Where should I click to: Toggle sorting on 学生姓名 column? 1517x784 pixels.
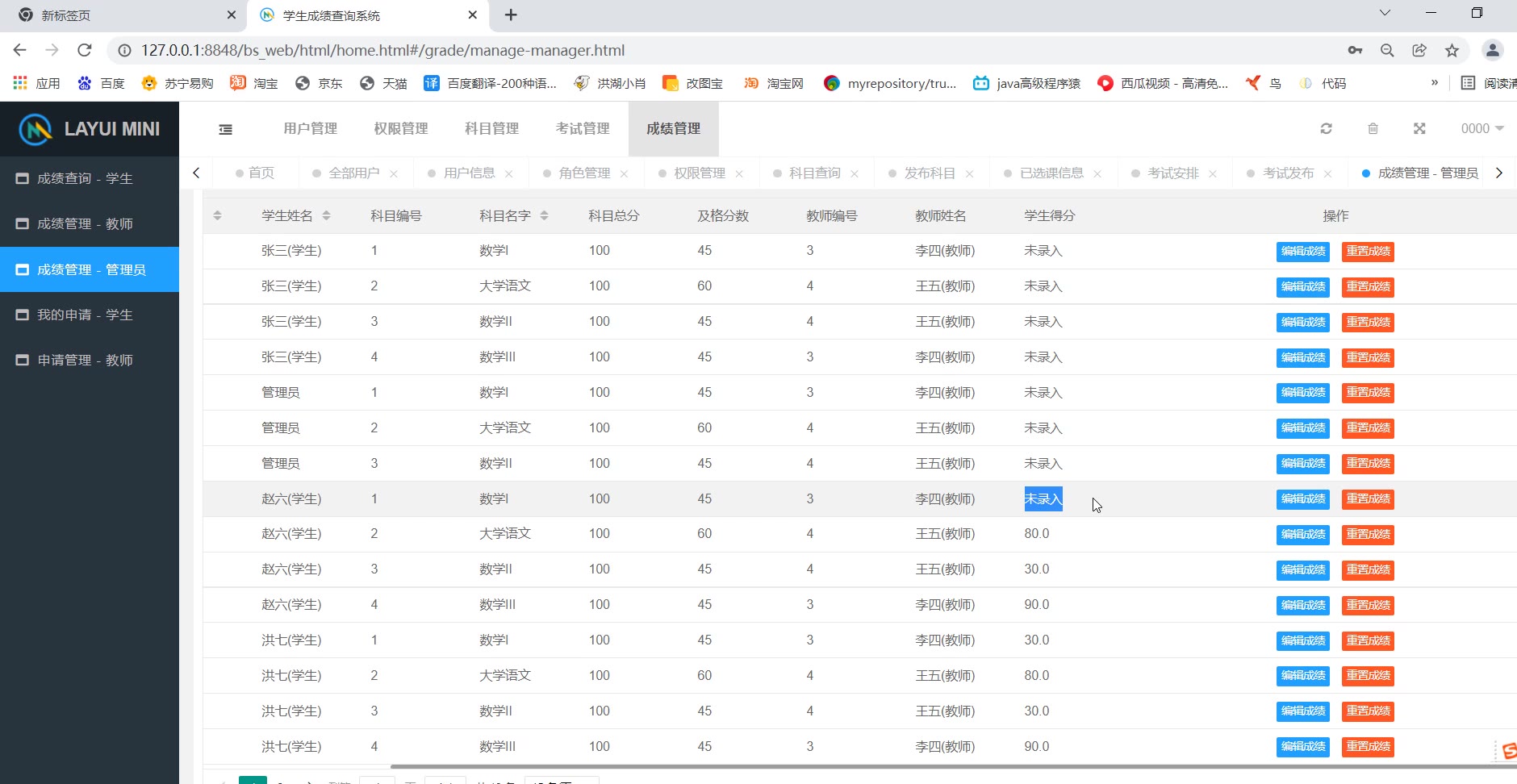(326, 216)
